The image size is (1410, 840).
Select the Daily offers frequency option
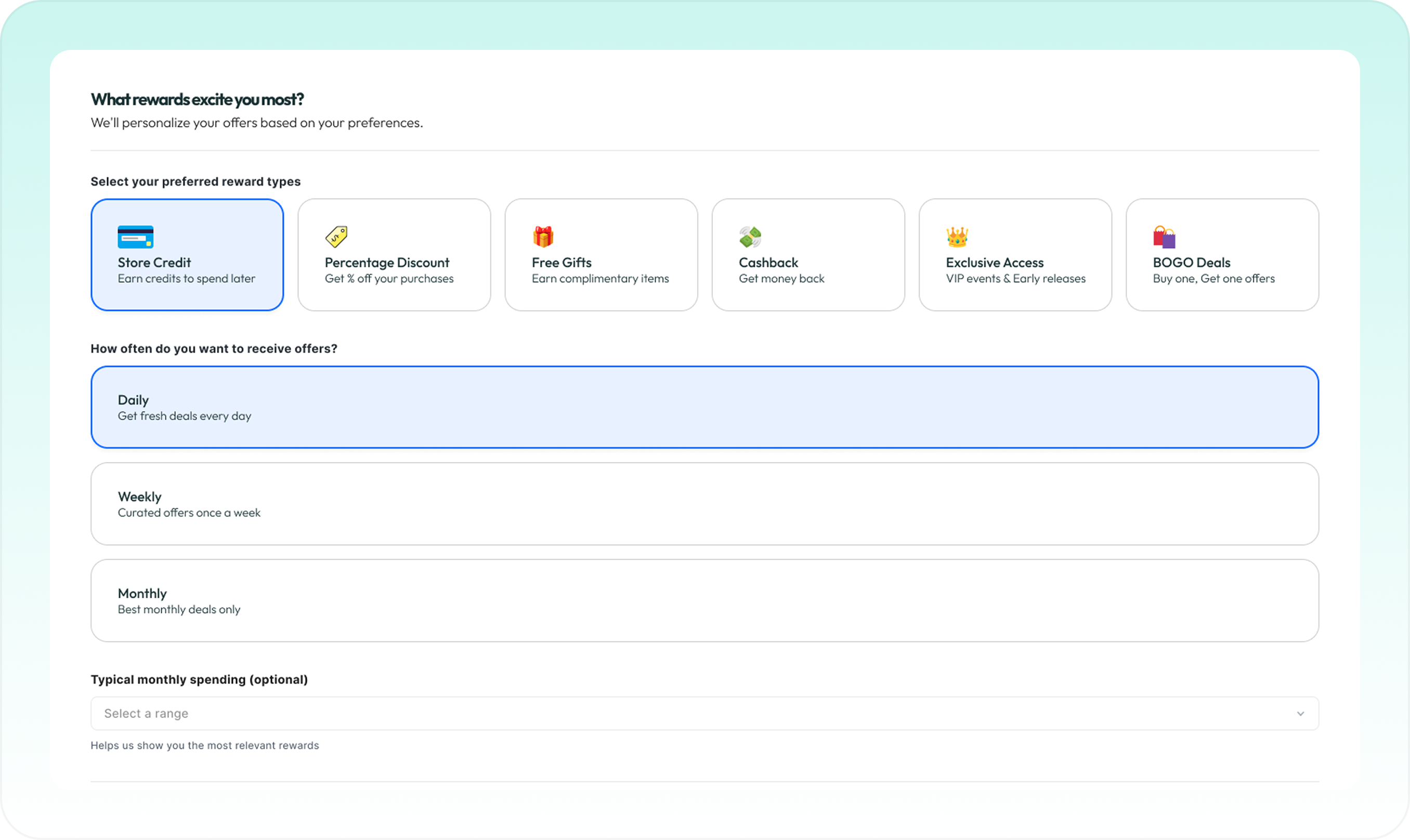click(704, 407)
